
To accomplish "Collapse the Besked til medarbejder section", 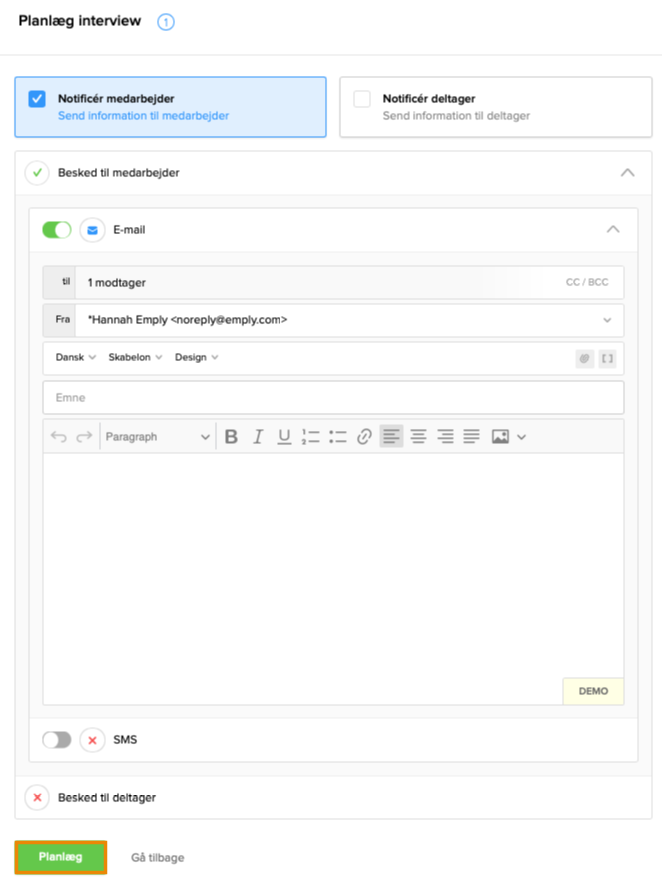I will [627, 173].
